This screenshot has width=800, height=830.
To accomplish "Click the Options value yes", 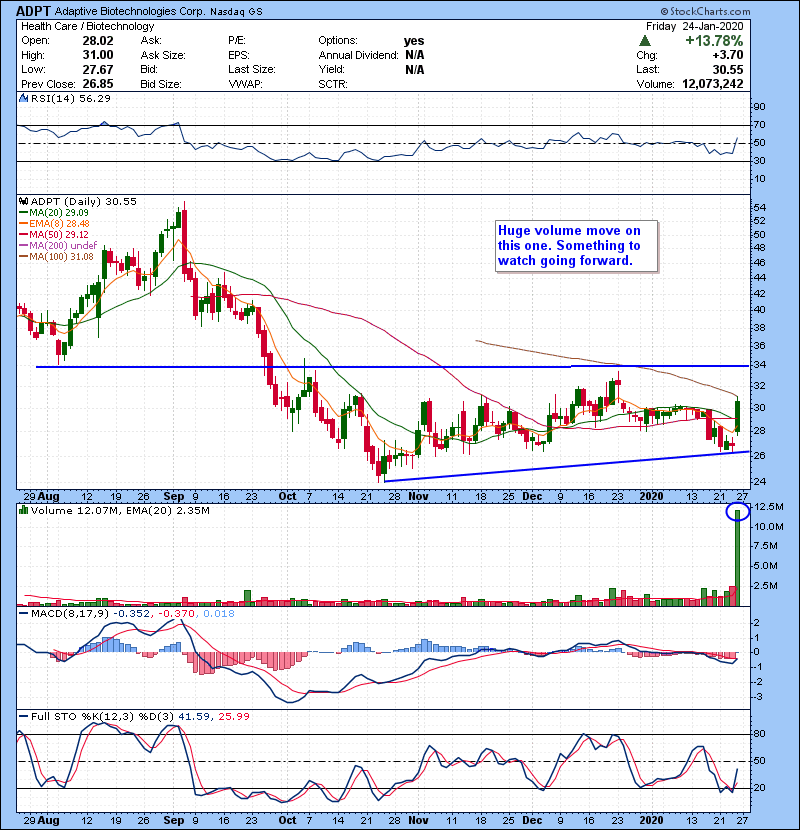I will pyautogui.click(x=414, y=41).
